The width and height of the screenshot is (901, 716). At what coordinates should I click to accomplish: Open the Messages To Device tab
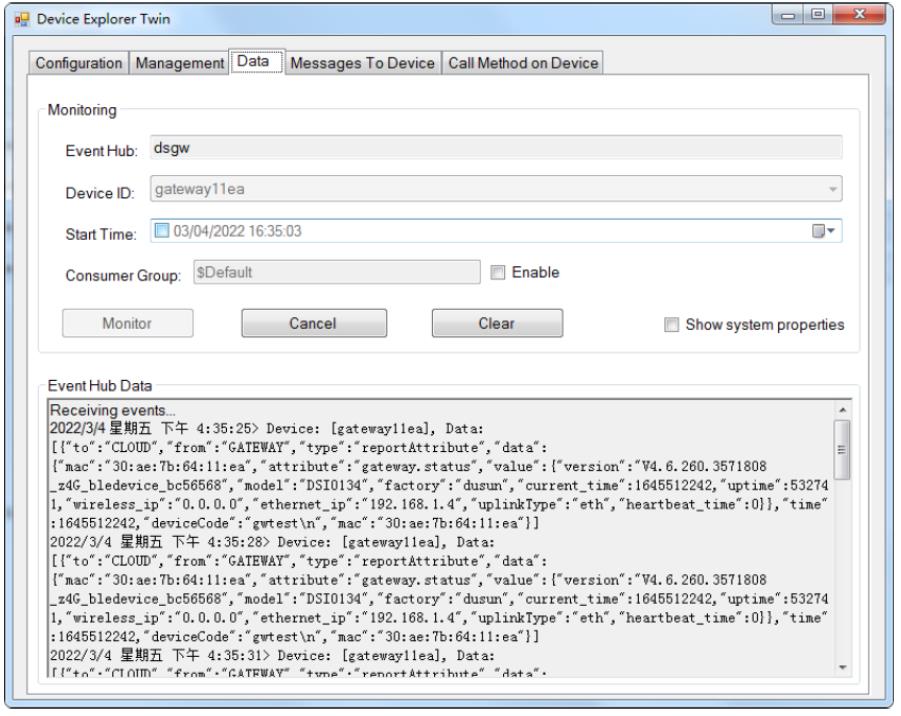point(363,63)
